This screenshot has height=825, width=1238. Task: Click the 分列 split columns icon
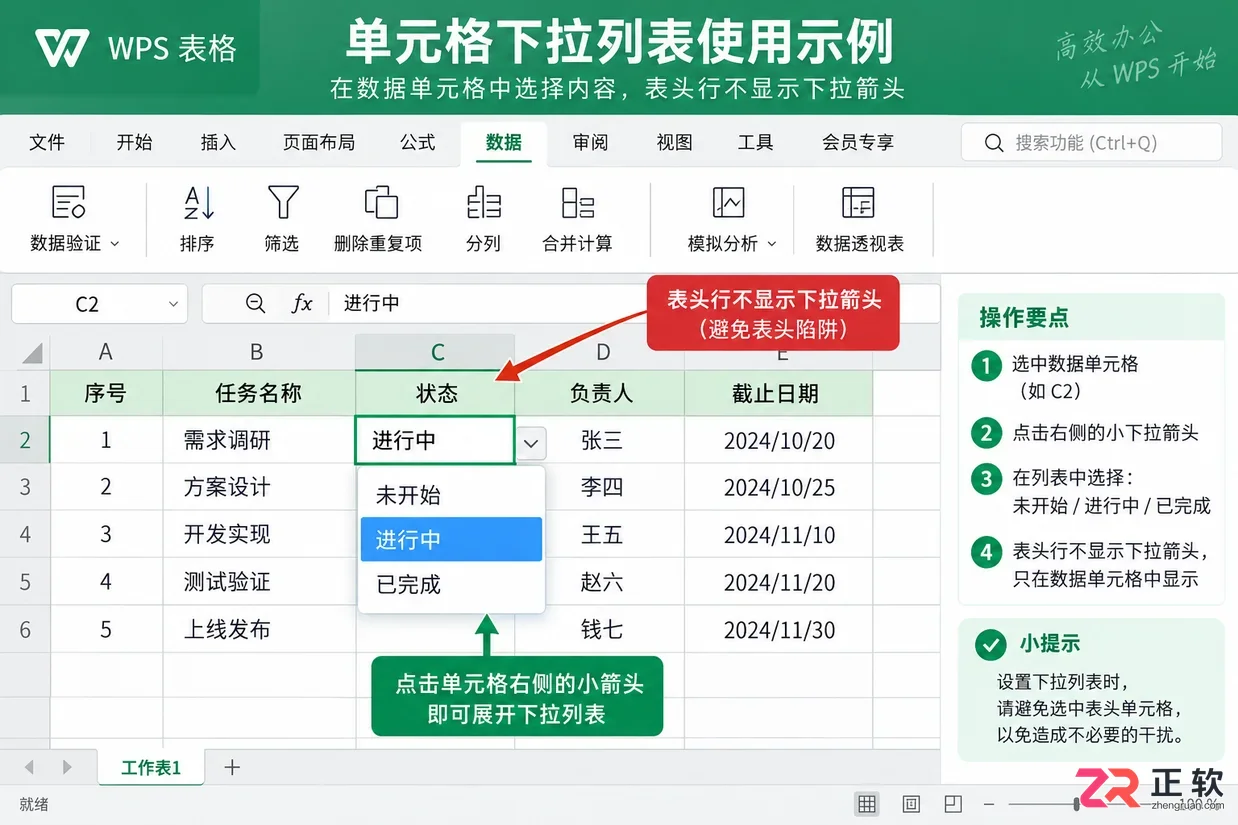[484, 202]
